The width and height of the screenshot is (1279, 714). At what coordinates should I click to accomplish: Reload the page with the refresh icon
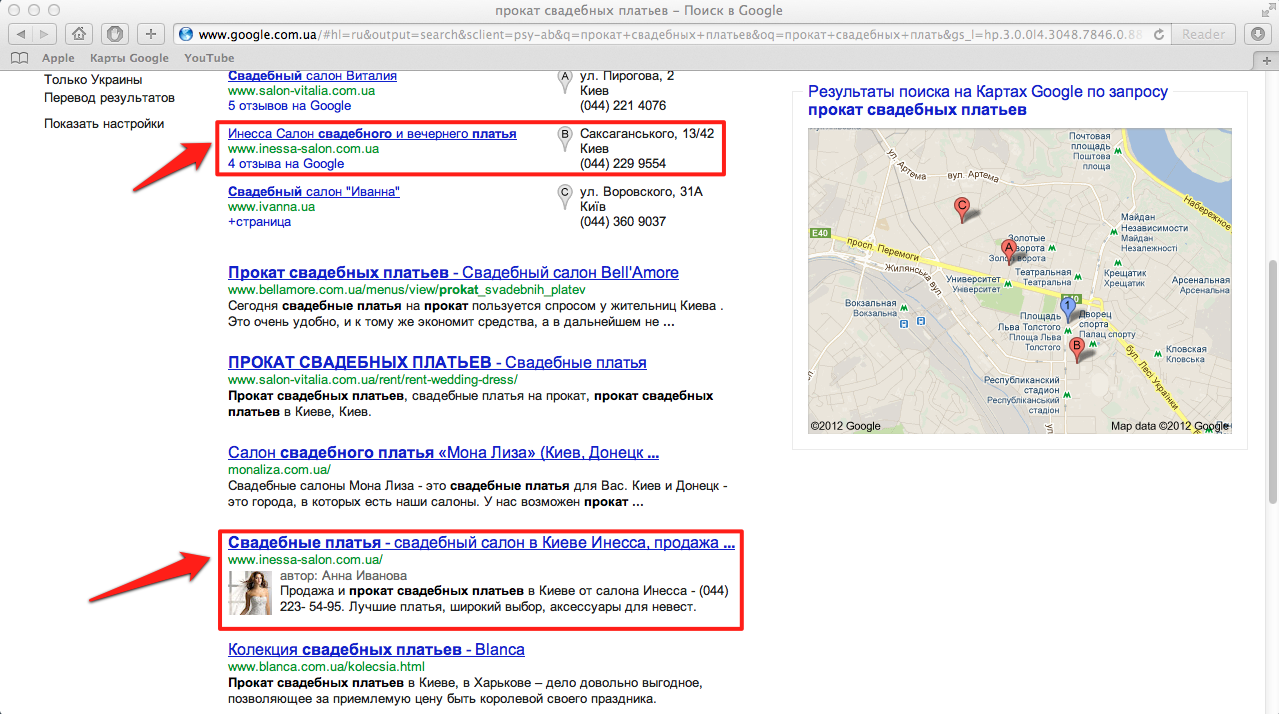[x=1160, y=34]
